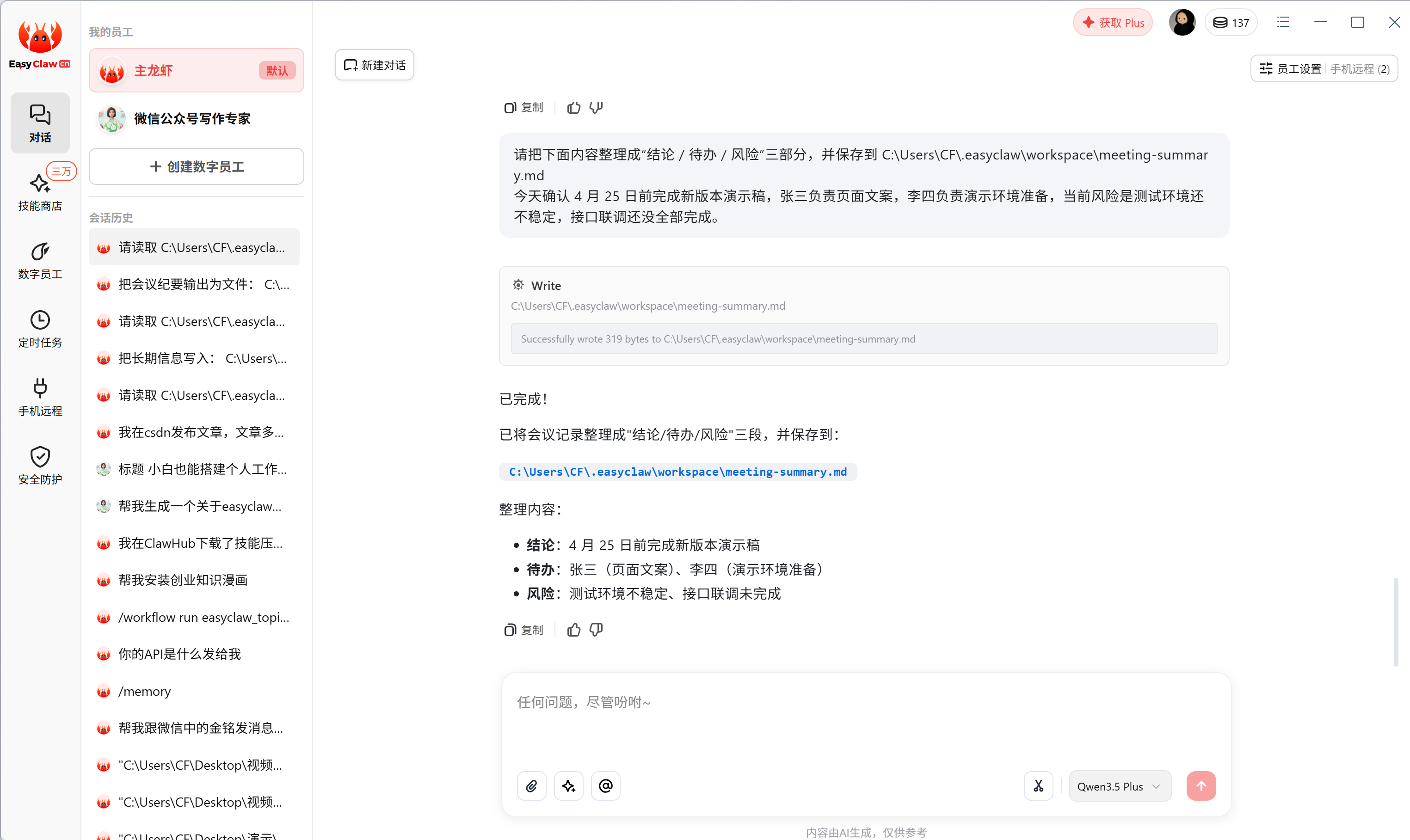Open 员工设置 employee settings
The height and width of the screenshot is (840, 1410).
click(1290, 68)
